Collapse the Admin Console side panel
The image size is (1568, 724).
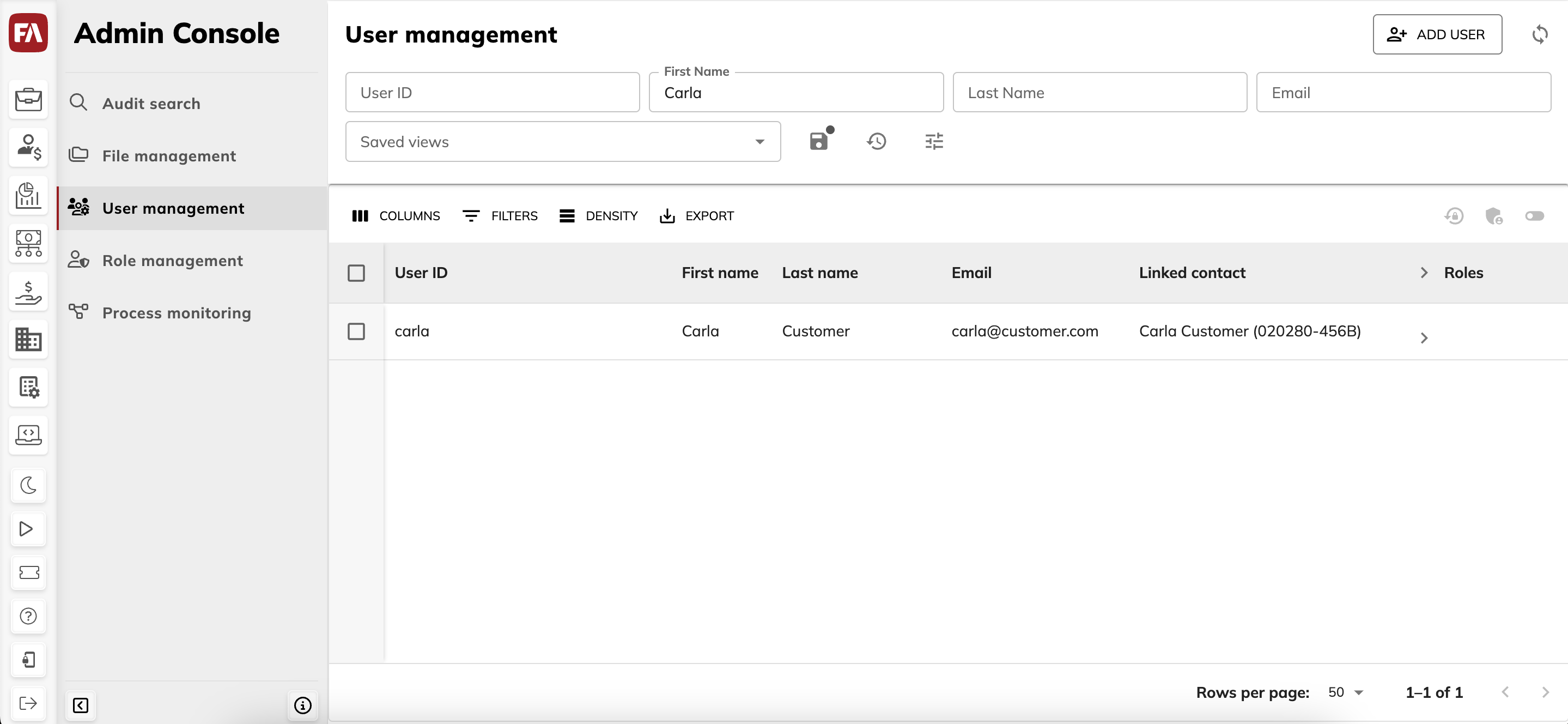point(80,705)
